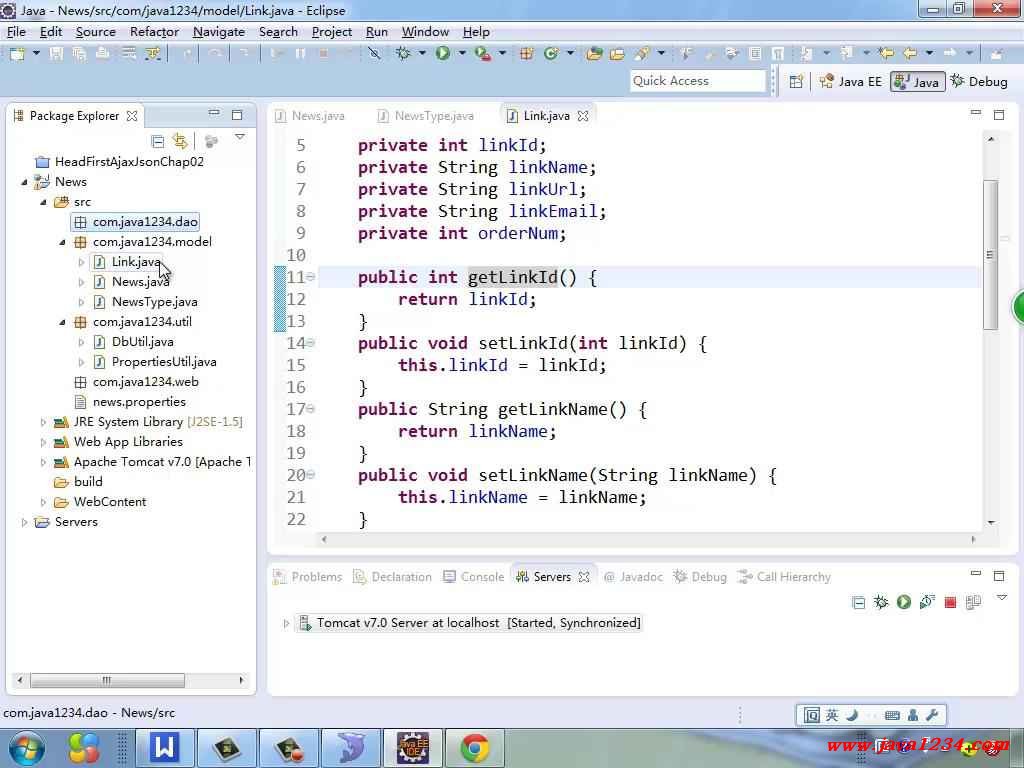1024x768 pixels.
Task: Collapse the setLinkName method fold marker
Action: click(311, 474)
